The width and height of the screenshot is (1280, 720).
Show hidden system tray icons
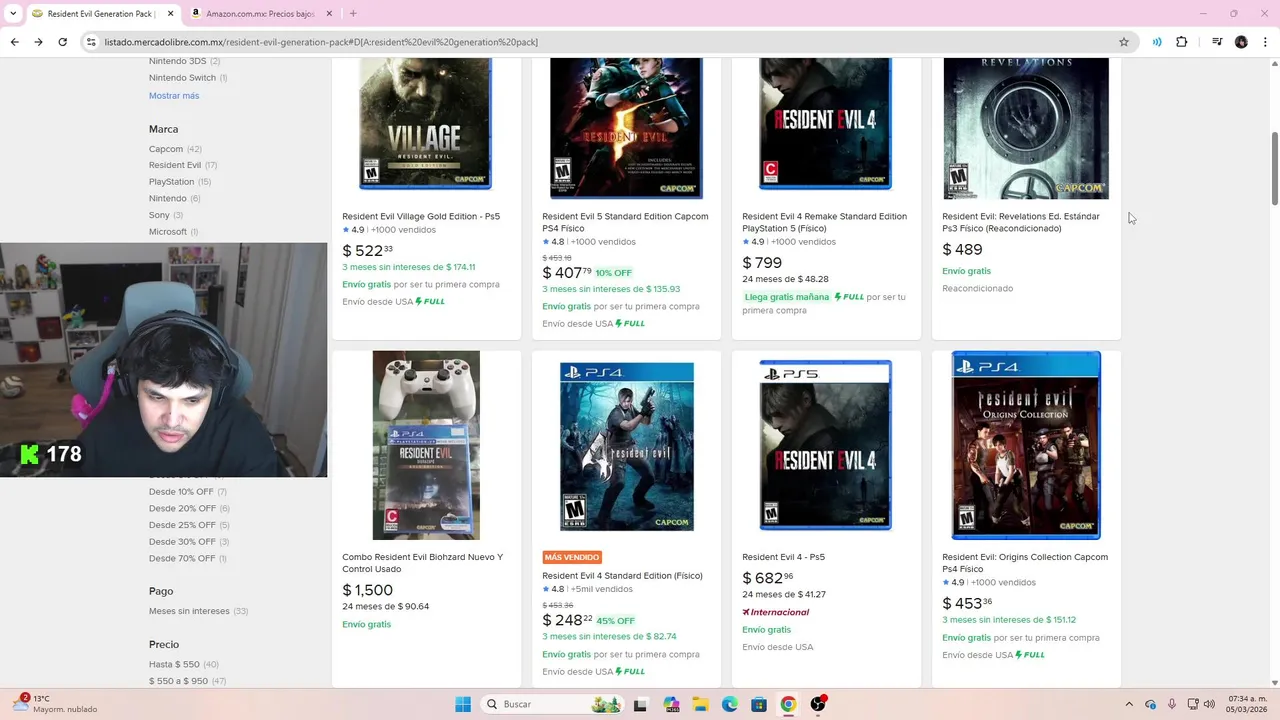pyautogui.click(x=1129, y=704)
